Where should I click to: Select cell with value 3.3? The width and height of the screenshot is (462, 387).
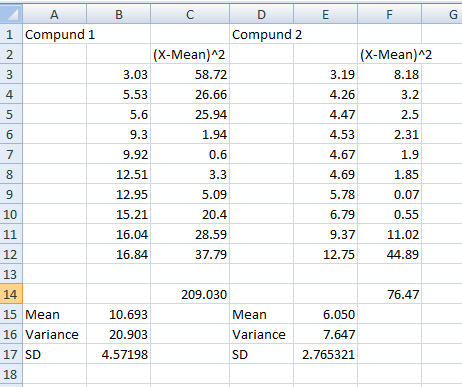point(190,174)
